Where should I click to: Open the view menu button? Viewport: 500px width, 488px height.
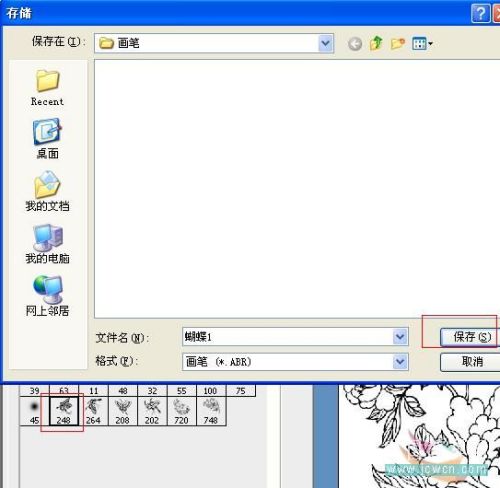[x=422, y=43]
